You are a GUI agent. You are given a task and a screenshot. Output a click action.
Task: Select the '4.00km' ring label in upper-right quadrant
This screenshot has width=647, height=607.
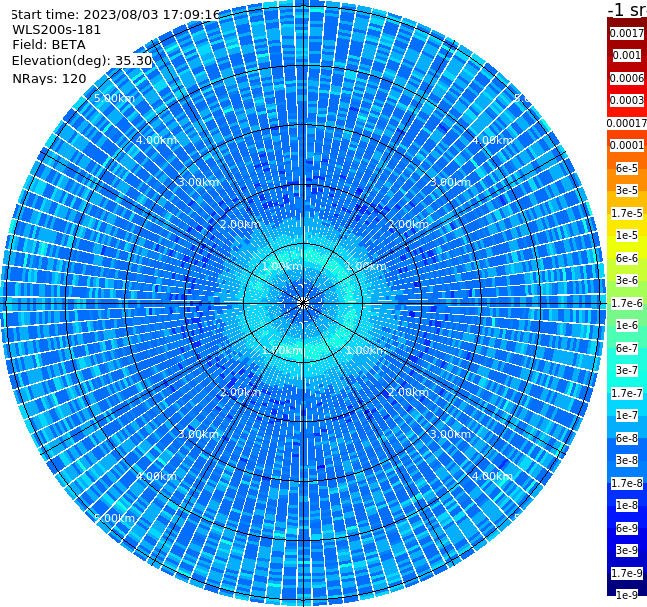(492, 140)
